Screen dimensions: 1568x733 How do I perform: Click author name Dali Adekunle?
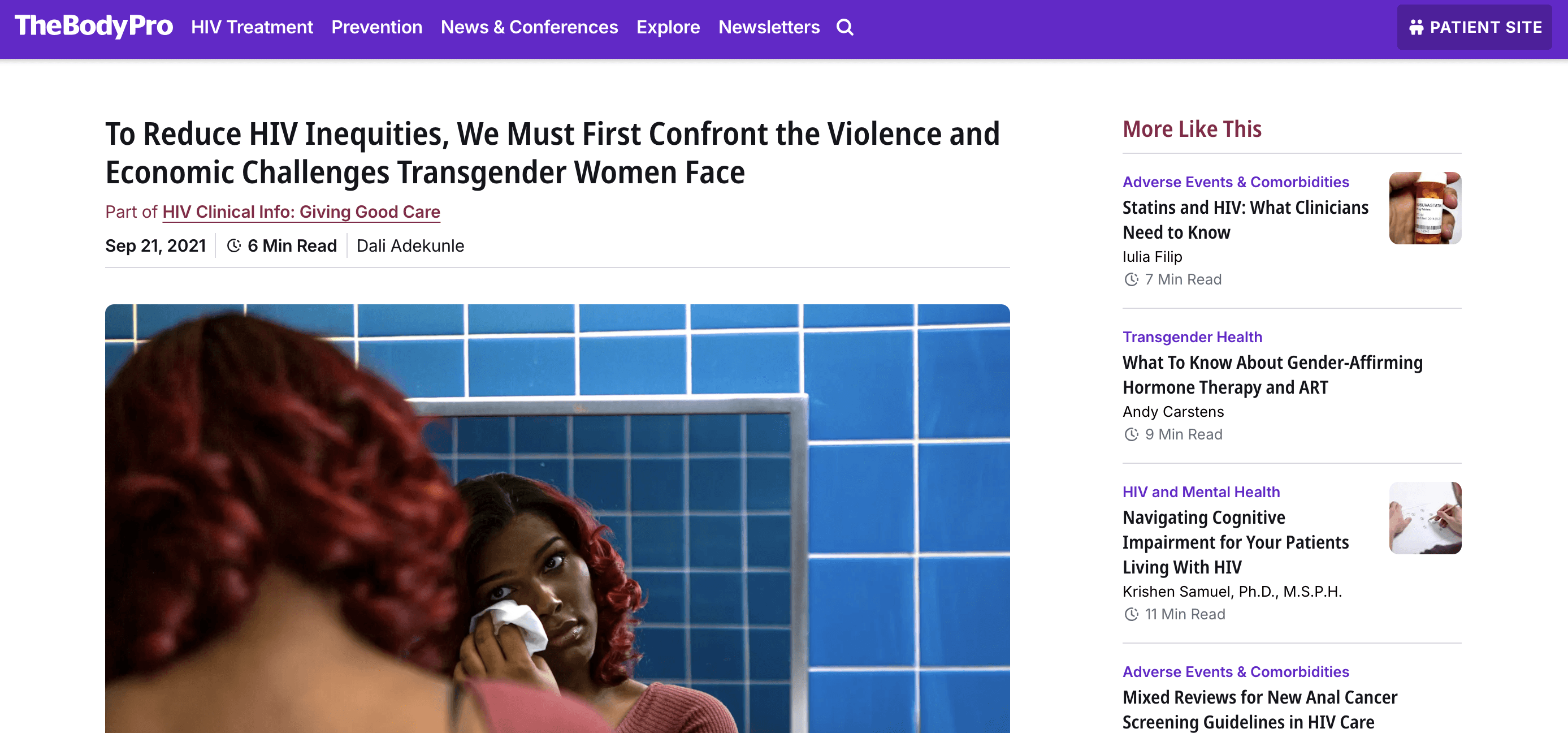410,245
